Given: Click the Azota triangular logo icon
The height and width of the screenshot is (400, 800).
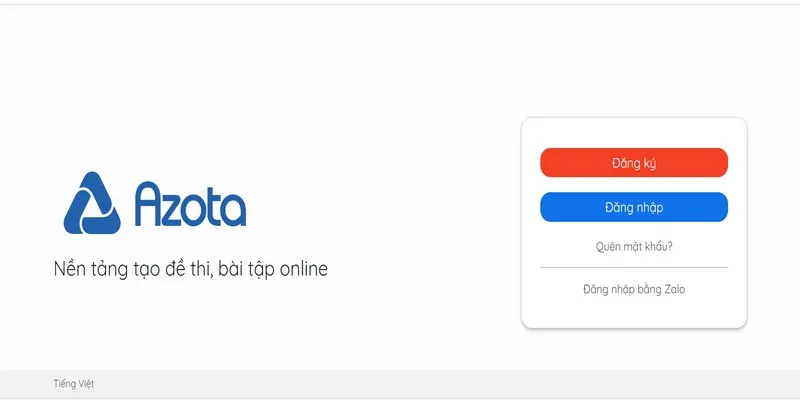Looking at the screenshot, I should (x=92, y=203).
